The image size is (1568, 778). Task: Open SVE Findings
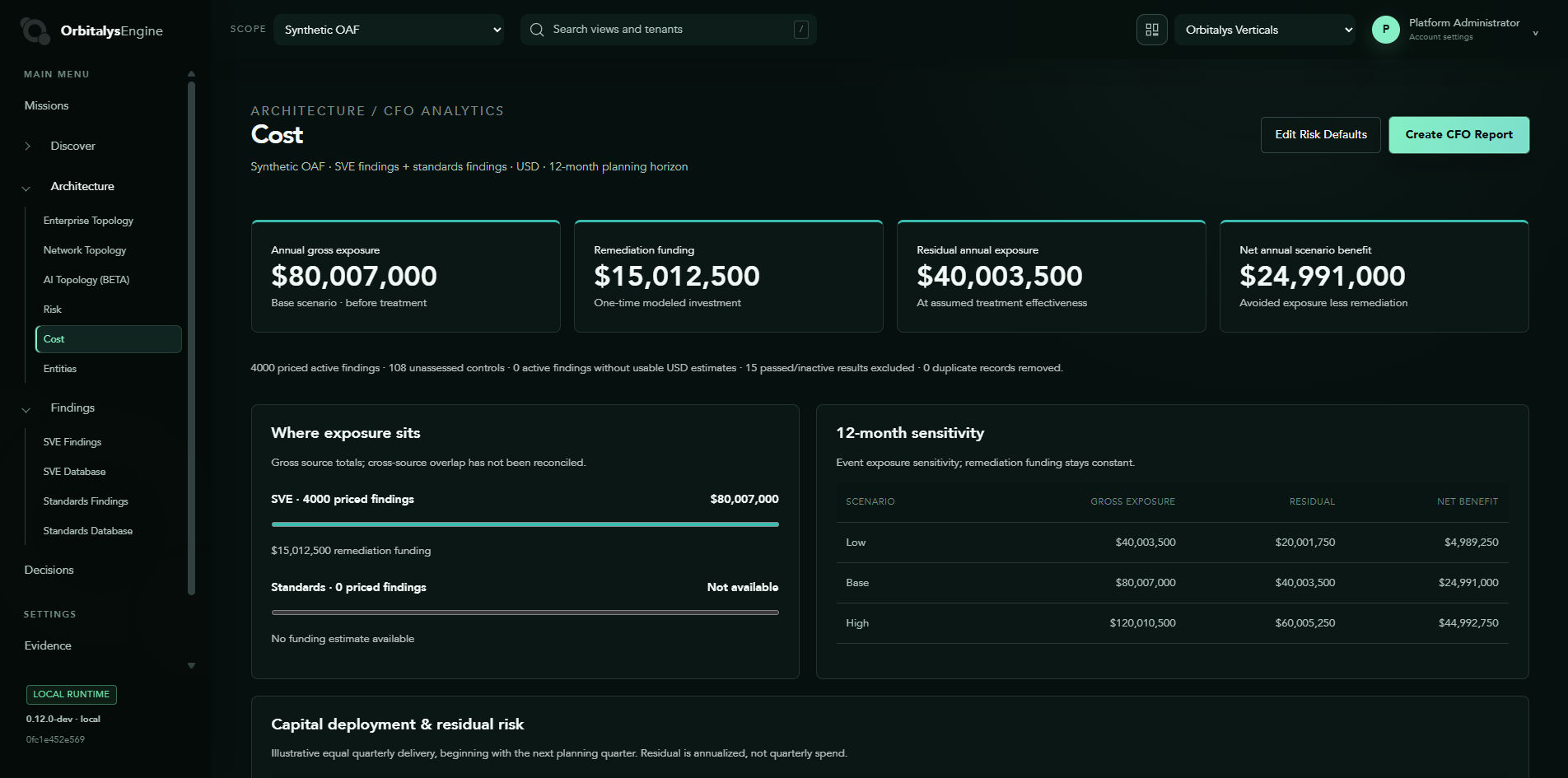(72, 442)
